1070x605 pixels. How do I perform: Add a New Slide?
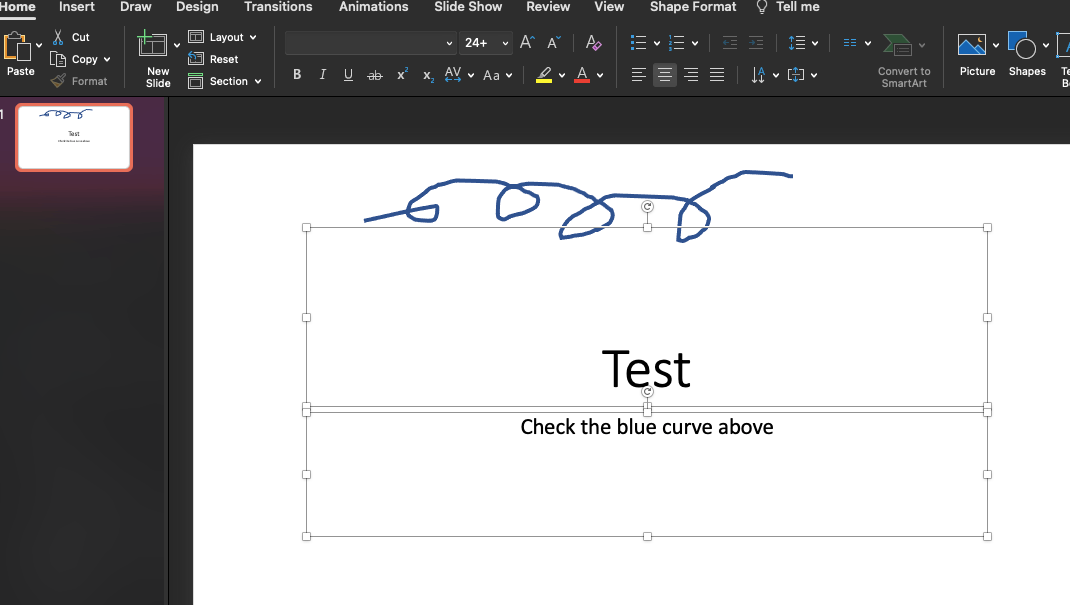(152, 44)
